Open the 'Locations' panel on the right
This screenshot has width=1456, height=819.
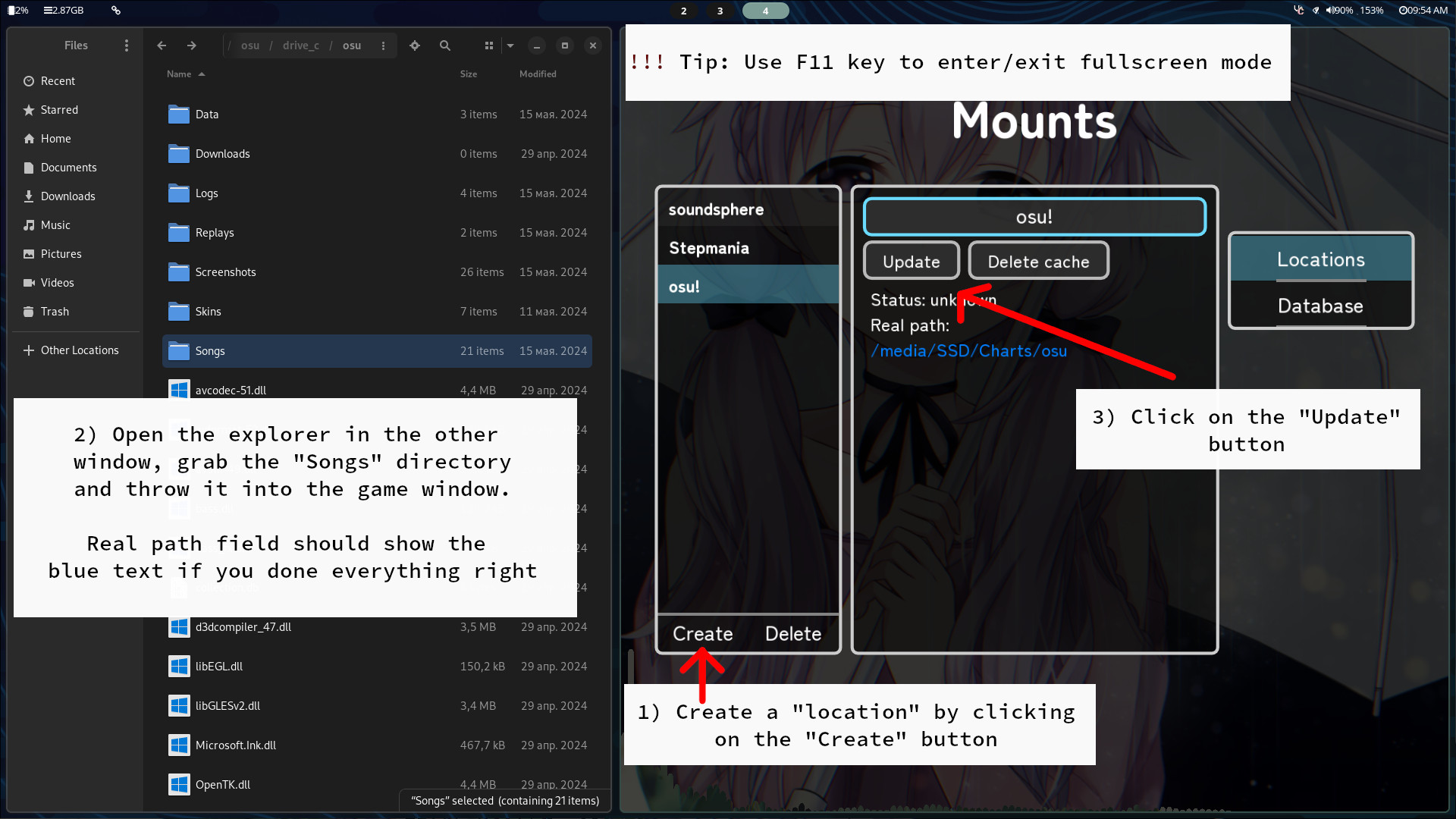[1319, 259]
